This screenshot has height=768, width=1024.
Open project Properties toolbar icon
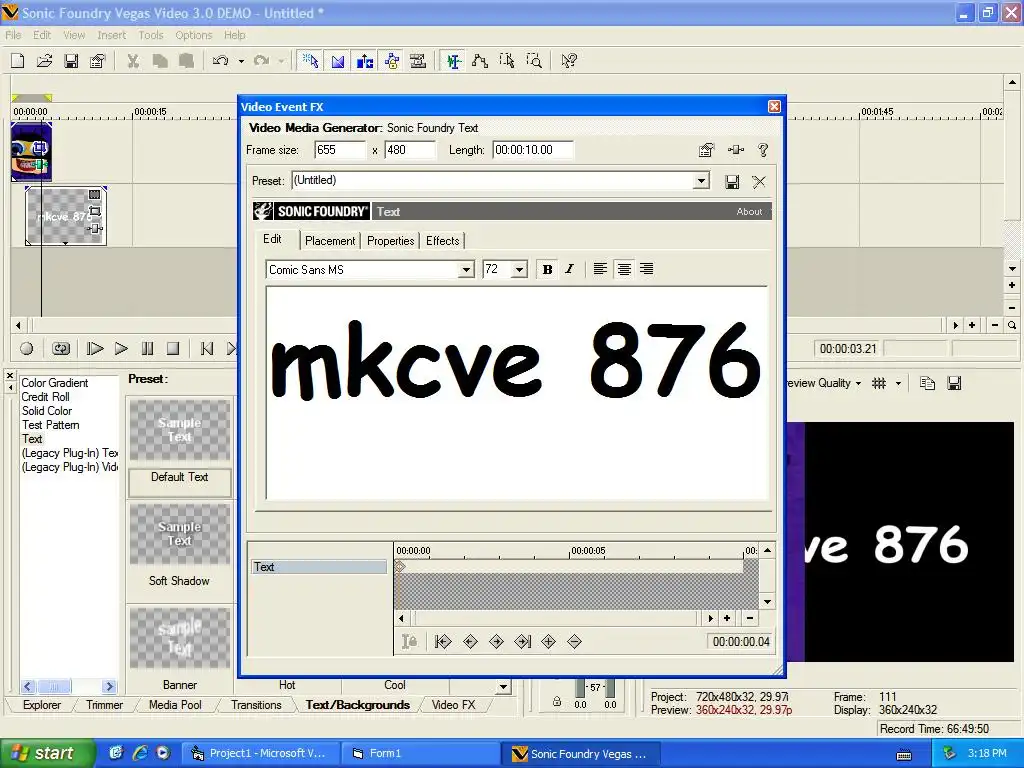[97, 61]
